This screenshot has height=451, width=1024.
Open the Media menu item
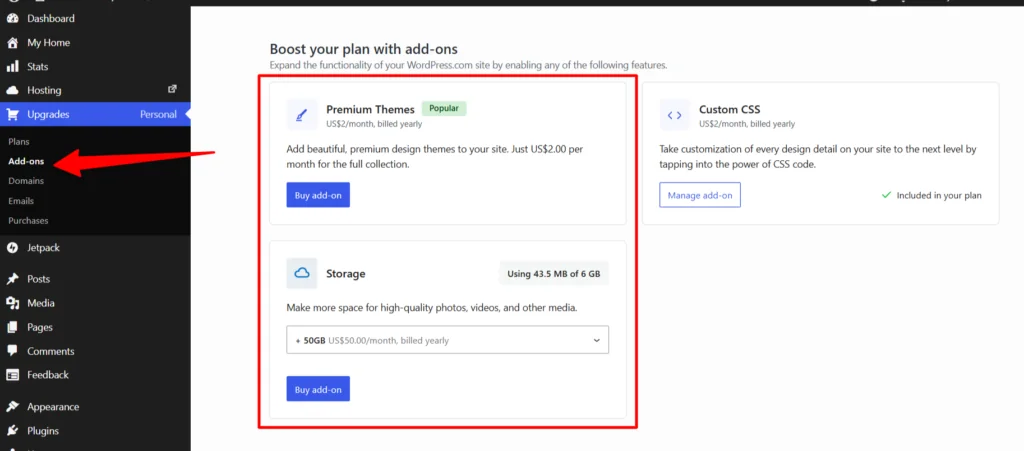(x=95, y=303)
